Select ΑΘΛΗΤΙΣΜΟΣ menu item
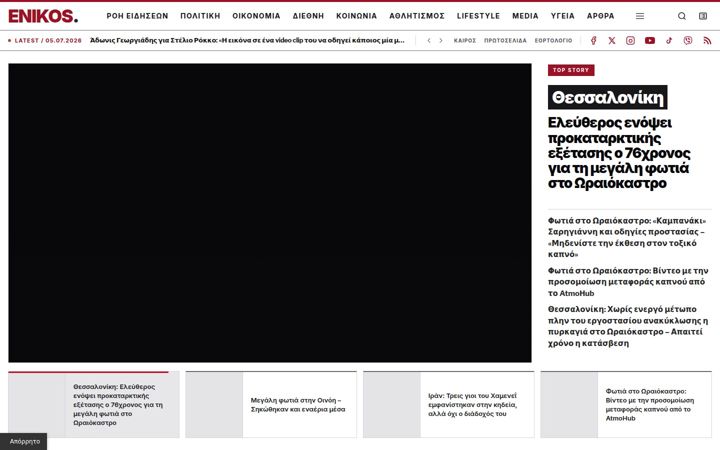The image size is (720, 450). (417, 16)
